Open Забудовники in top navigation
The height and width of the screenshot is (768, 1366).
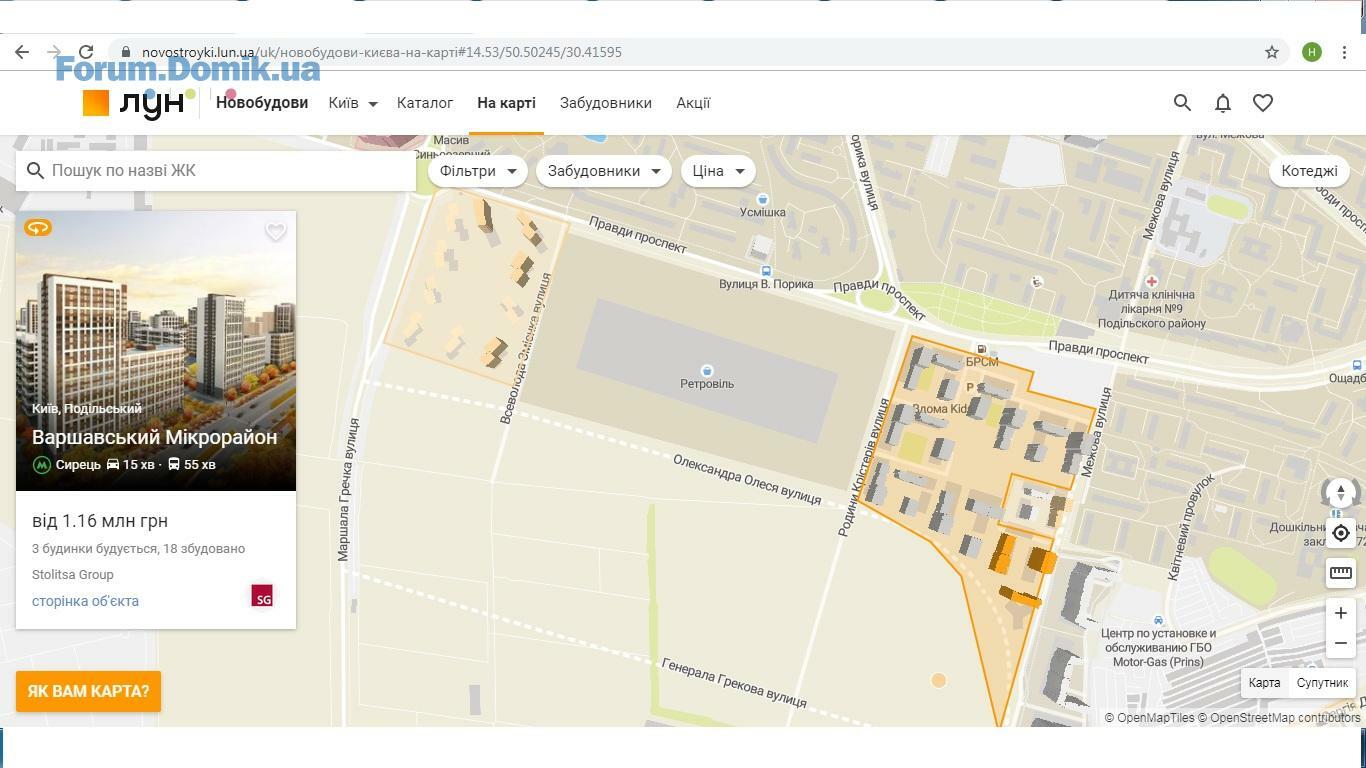(606, 102)
